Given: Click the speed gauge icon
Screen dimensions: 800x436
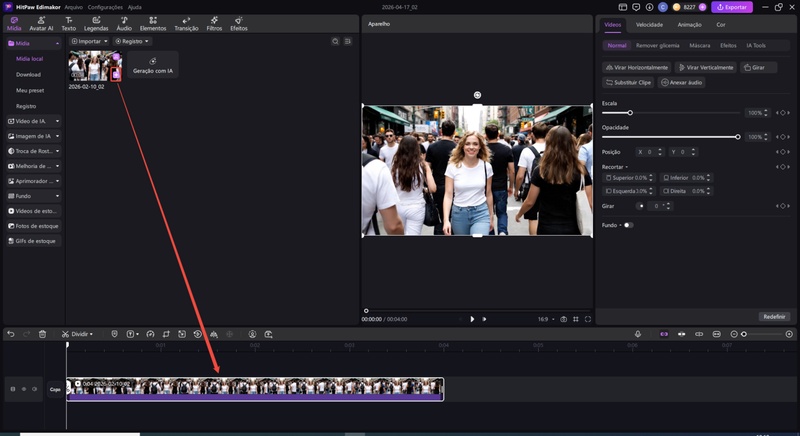Looking at the screenshot, I should pos(150,334).
